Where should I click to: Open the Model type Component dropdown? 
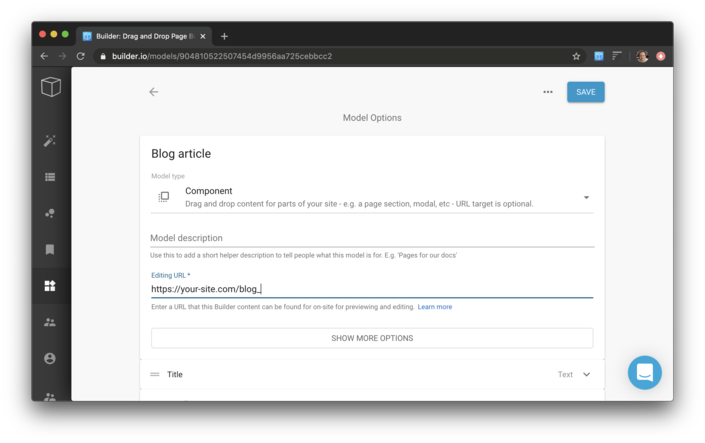tap(372, 197)
